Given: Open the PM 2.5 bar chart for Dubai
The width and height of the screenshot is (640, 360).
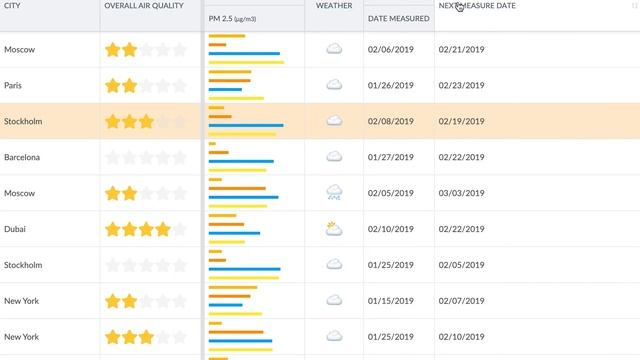Looking at the screenshot, I should [234, 229].
